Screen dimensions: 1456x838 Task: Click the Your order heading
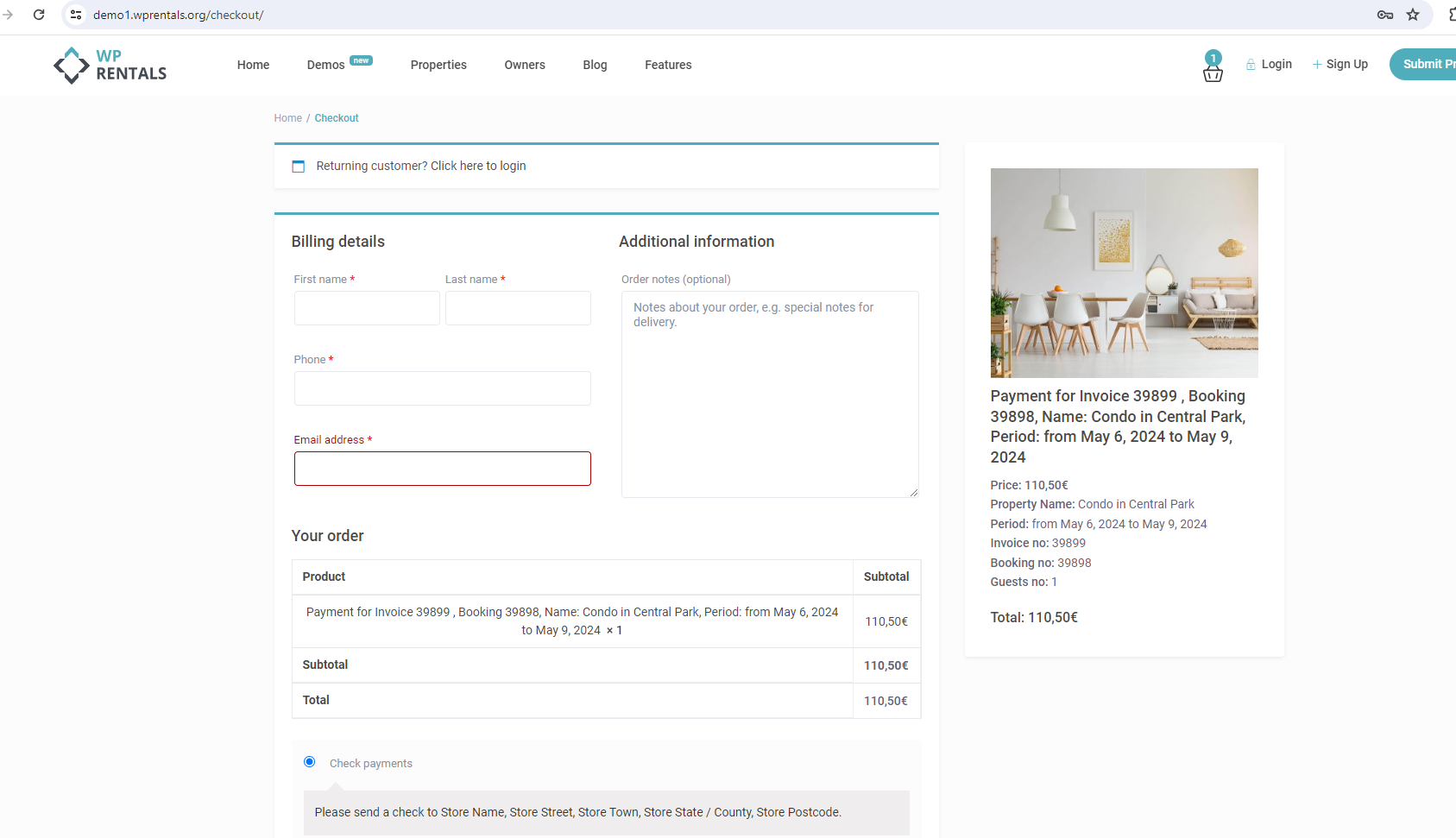coord(328,536)
